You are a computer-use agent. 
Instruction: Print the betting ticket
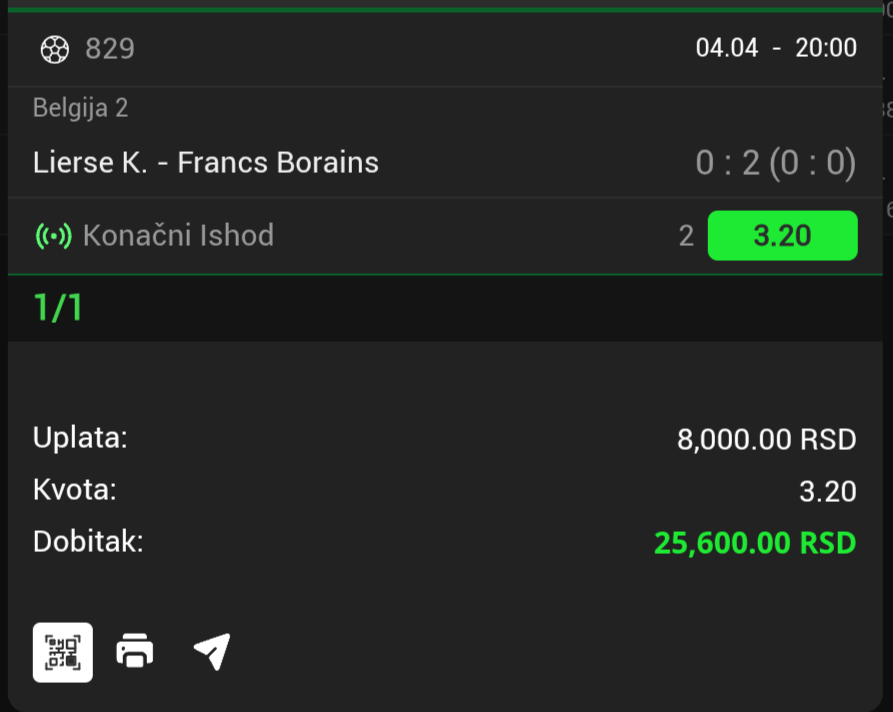point(135,652)
